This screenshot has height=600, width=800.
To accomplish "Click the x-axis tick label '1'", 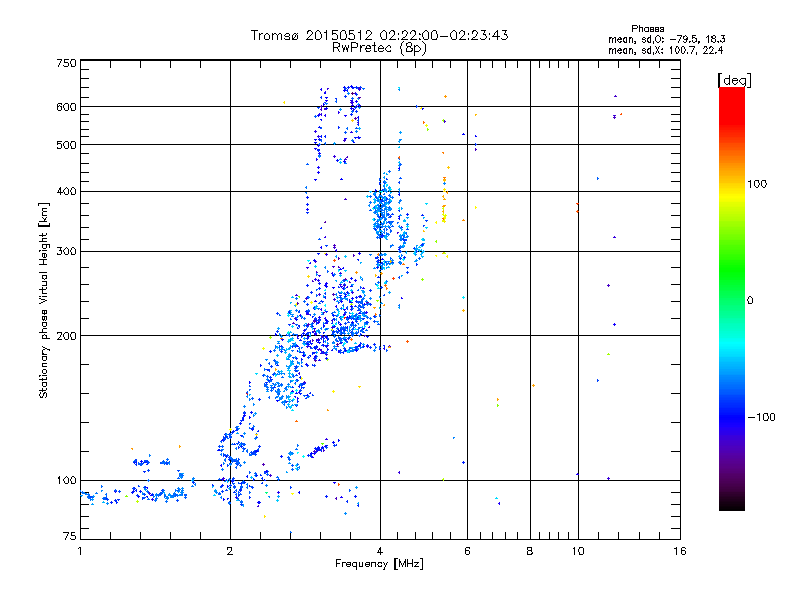I will (80, 551).
